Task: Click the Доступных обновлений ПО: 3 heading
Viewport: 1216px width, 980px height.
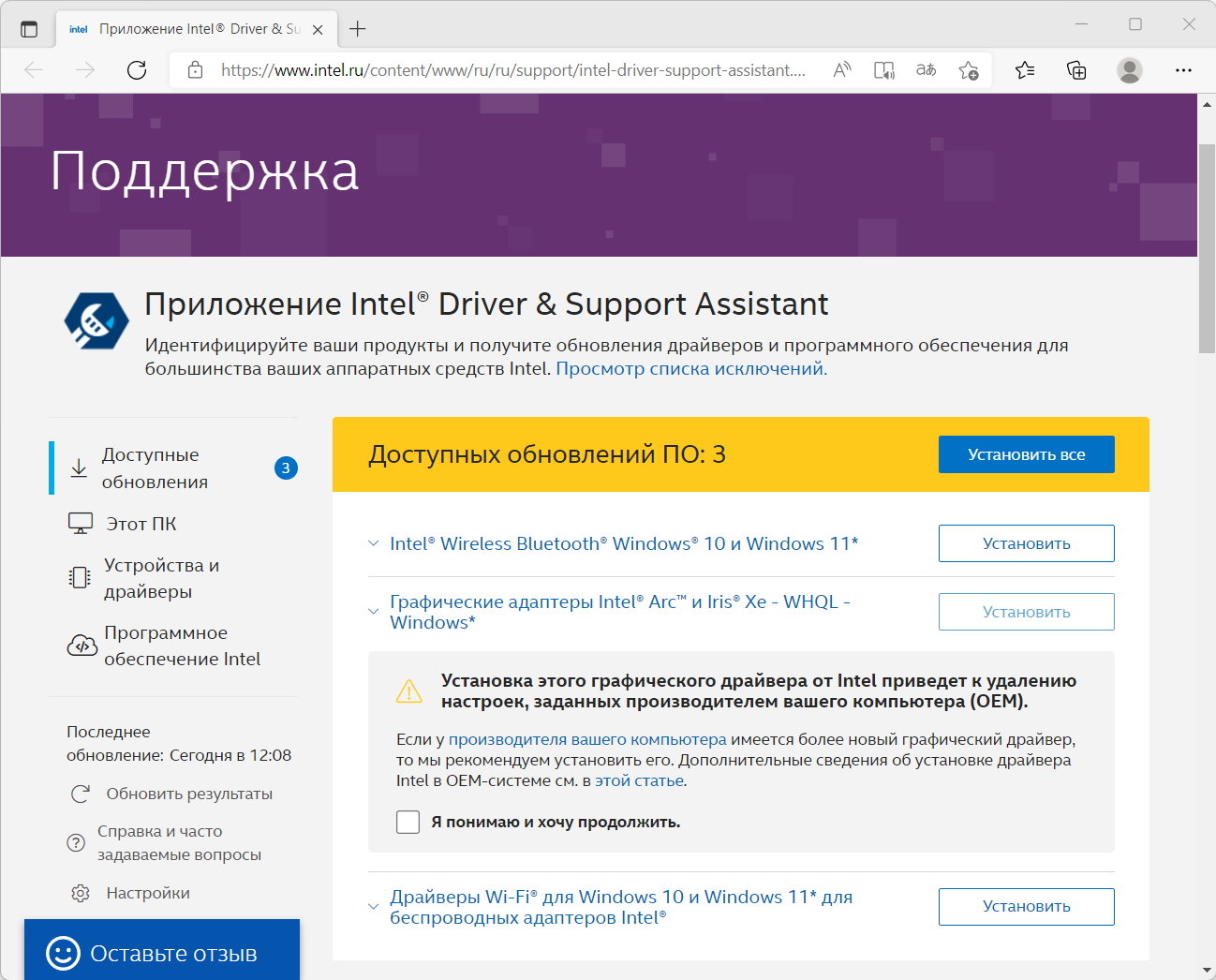Action: (547, 454)
